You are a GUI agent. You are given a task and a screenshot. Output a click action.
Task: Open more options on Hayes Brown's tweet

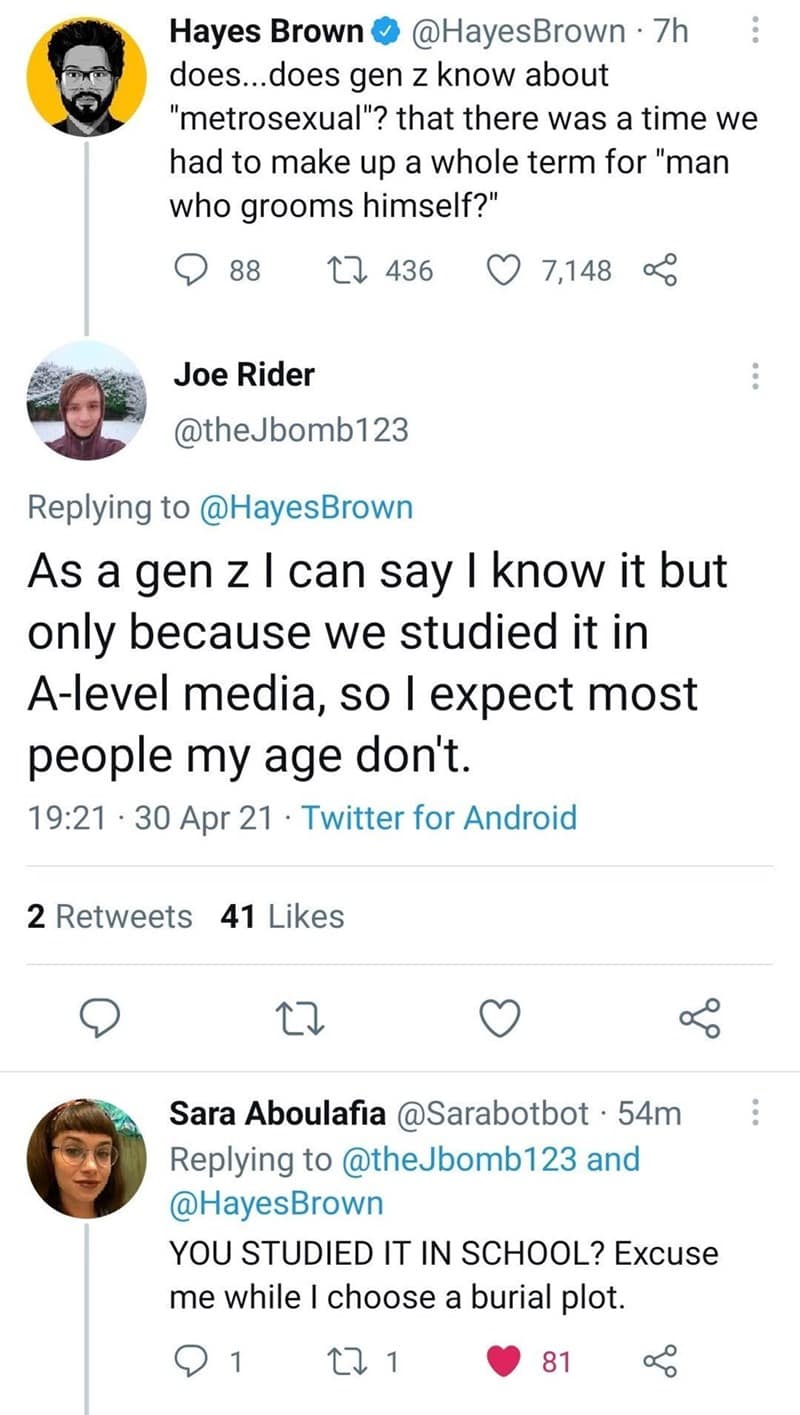[755, 34]
